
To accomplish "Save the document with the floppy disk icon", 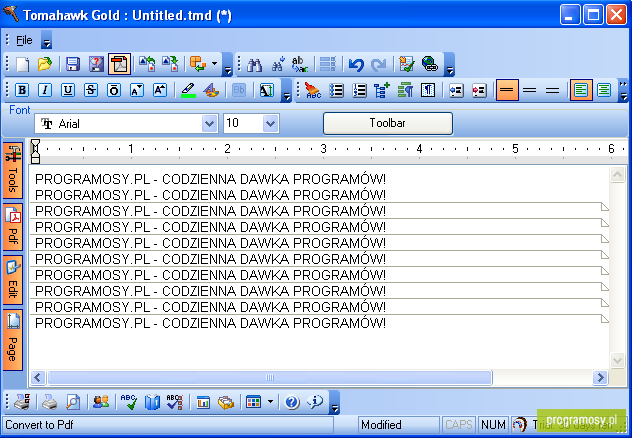I will [x=73, y=64].
